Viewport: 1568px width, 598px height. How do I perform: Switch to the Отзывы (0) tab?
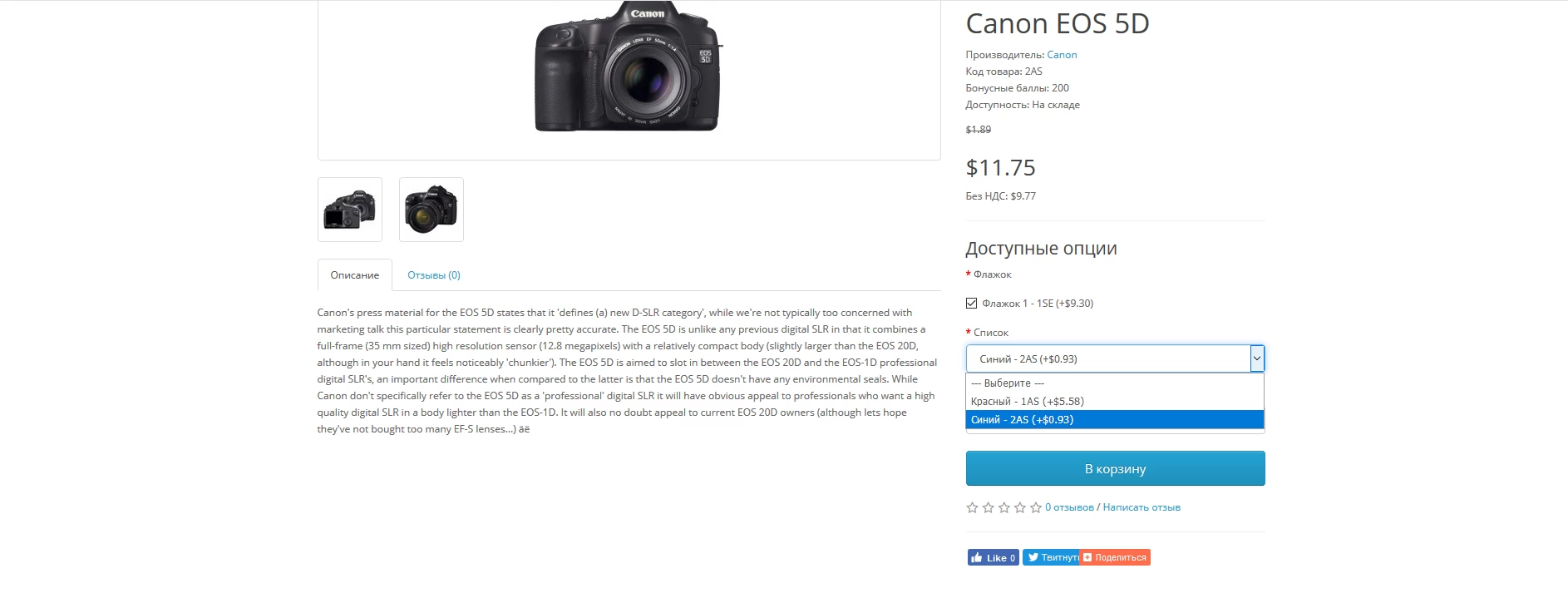pyautogui.click(x=434, y=275)
